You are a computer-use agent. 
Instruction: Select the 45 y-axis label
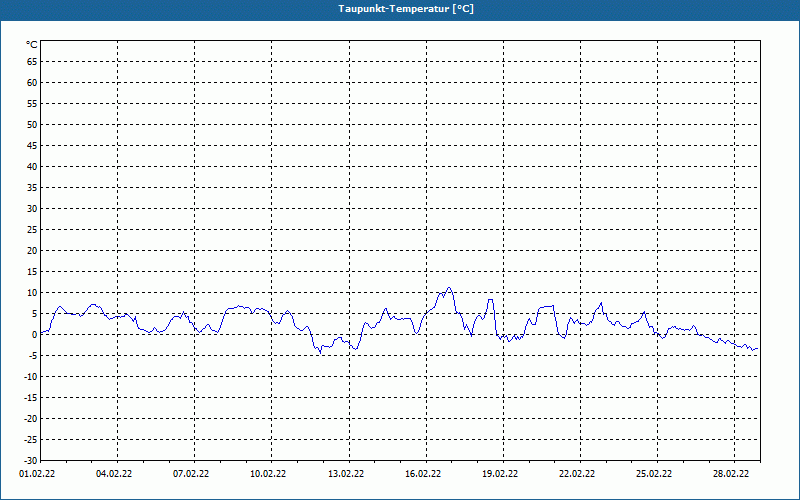(32, 145)
